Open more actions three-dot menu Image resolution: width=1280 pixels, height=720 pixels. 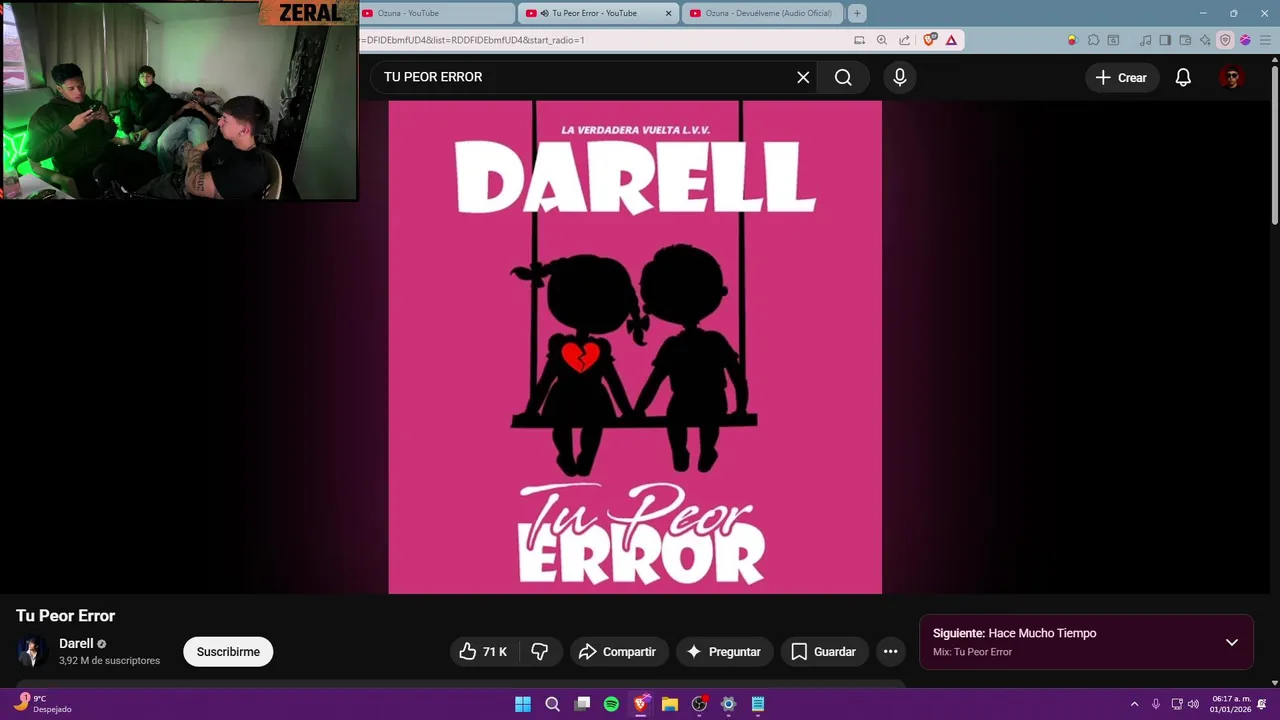click(x=890, y=652)
